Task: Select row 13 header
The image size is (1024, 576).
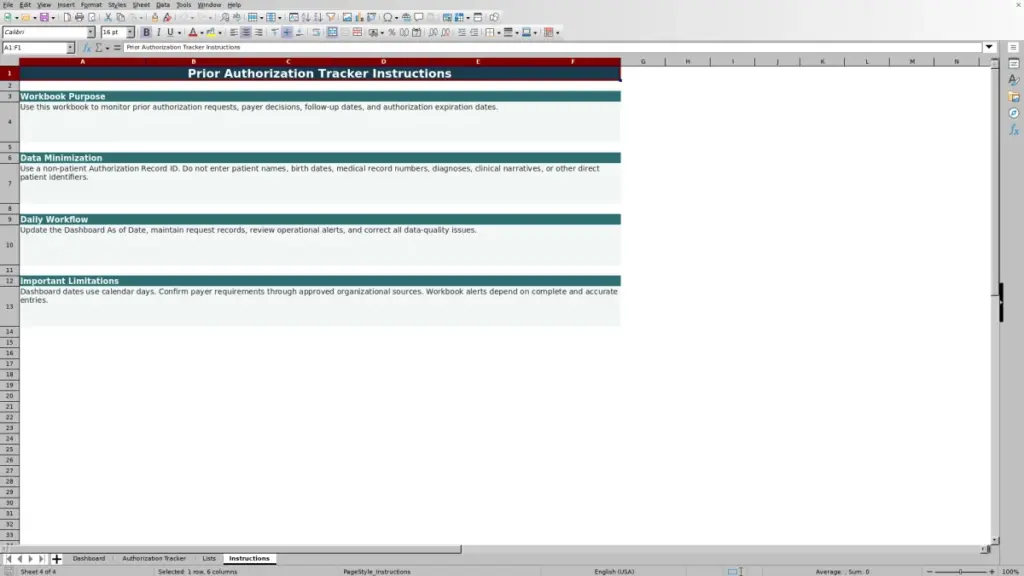Action: click(10, 306)
